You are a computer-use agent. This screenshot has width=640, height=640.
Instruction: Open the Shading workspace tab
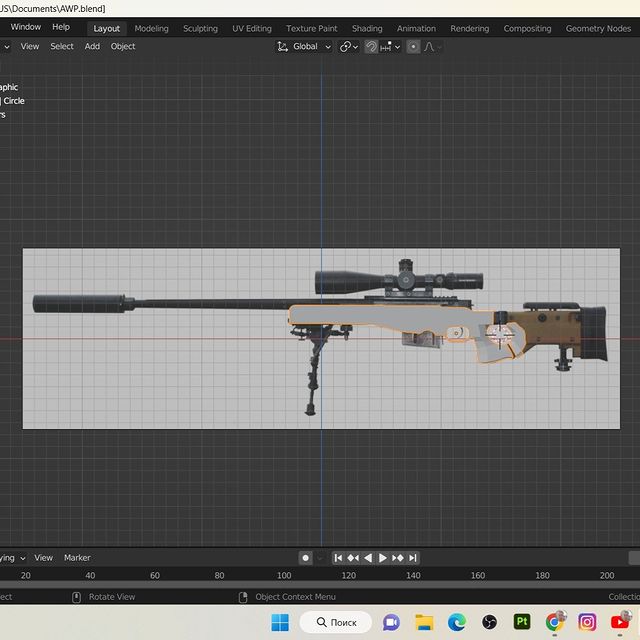point(367,29)
